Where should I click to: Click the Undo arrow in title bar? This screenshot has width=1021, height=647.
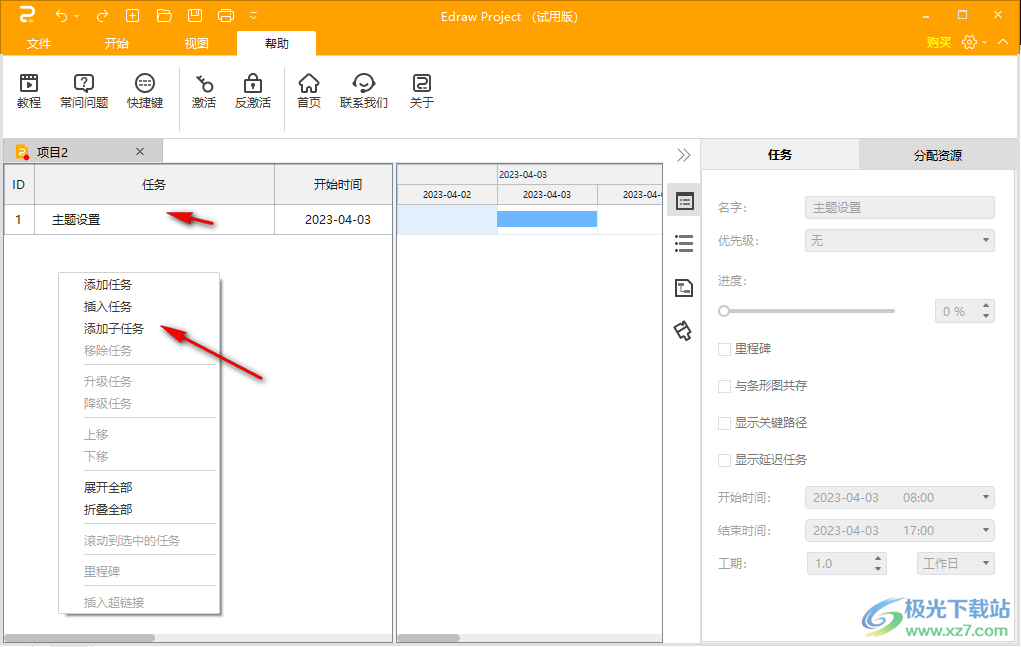pyautogui.click(x=62, y=16)
